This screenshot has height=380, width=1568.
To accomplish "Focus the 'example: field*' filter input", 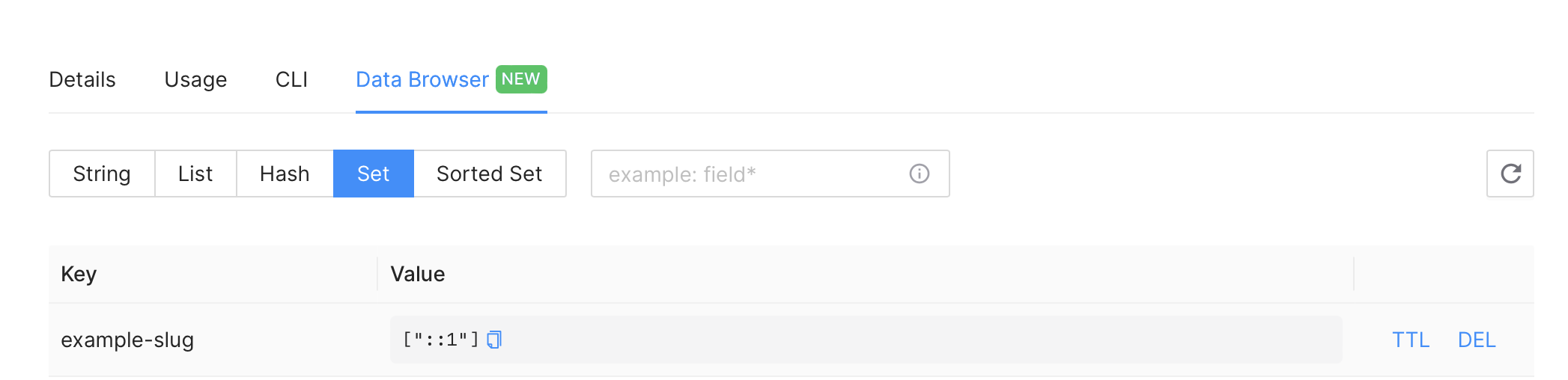I will click(770, 174).
